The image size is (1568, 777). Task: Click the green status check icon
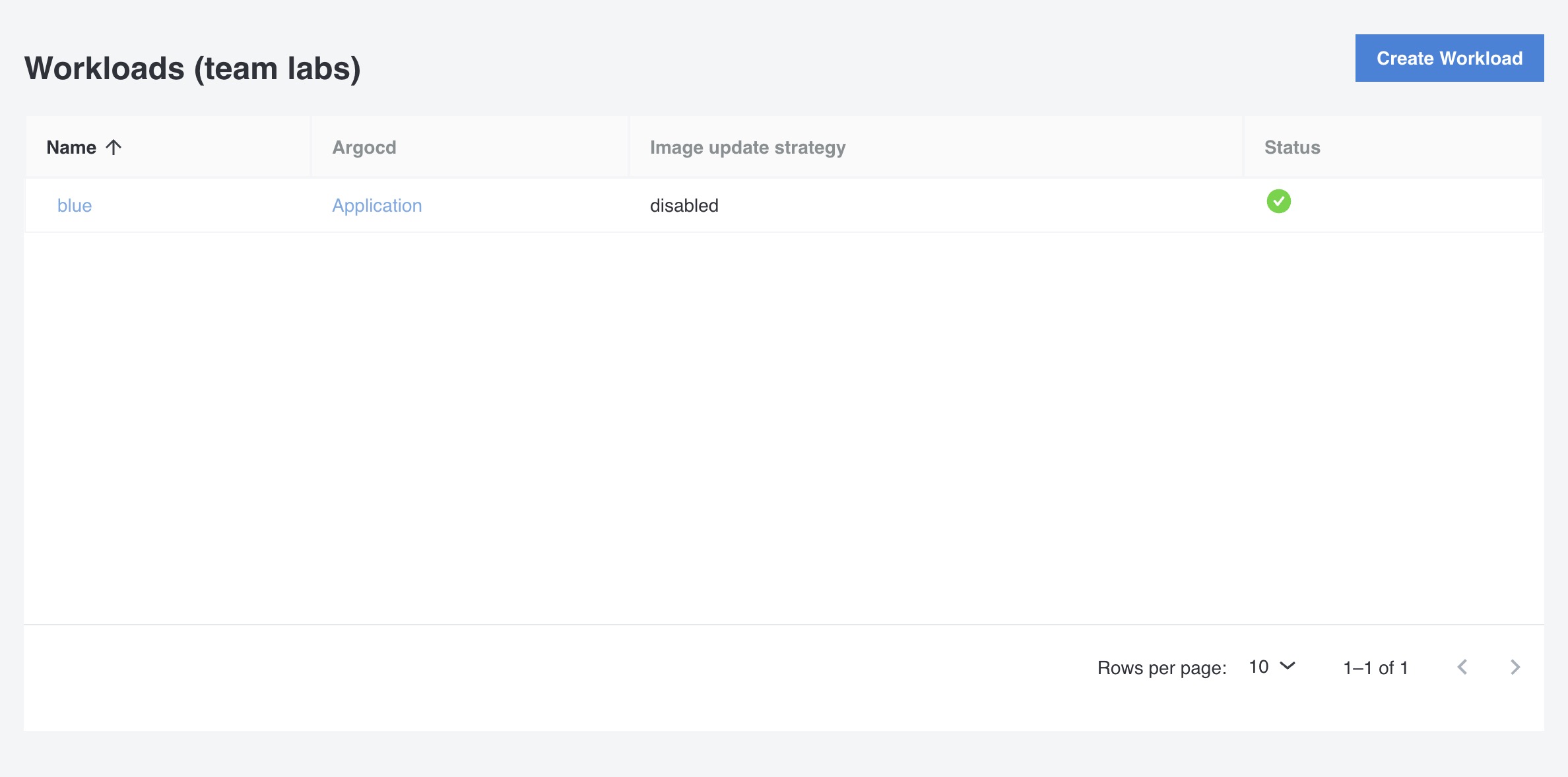pyautogui.click(x=1279, y=201)
